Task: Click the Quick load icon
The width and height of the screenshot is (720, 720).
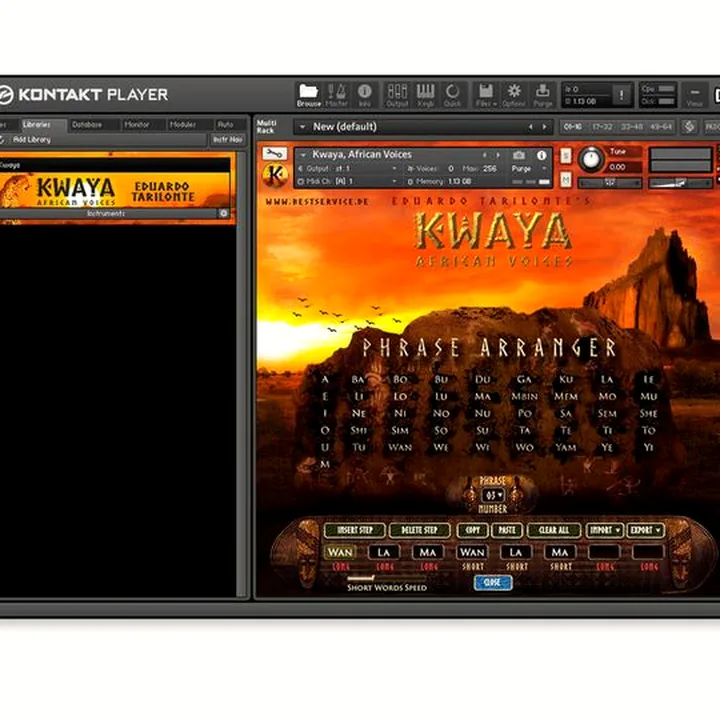Action: (x=452, y=95)
